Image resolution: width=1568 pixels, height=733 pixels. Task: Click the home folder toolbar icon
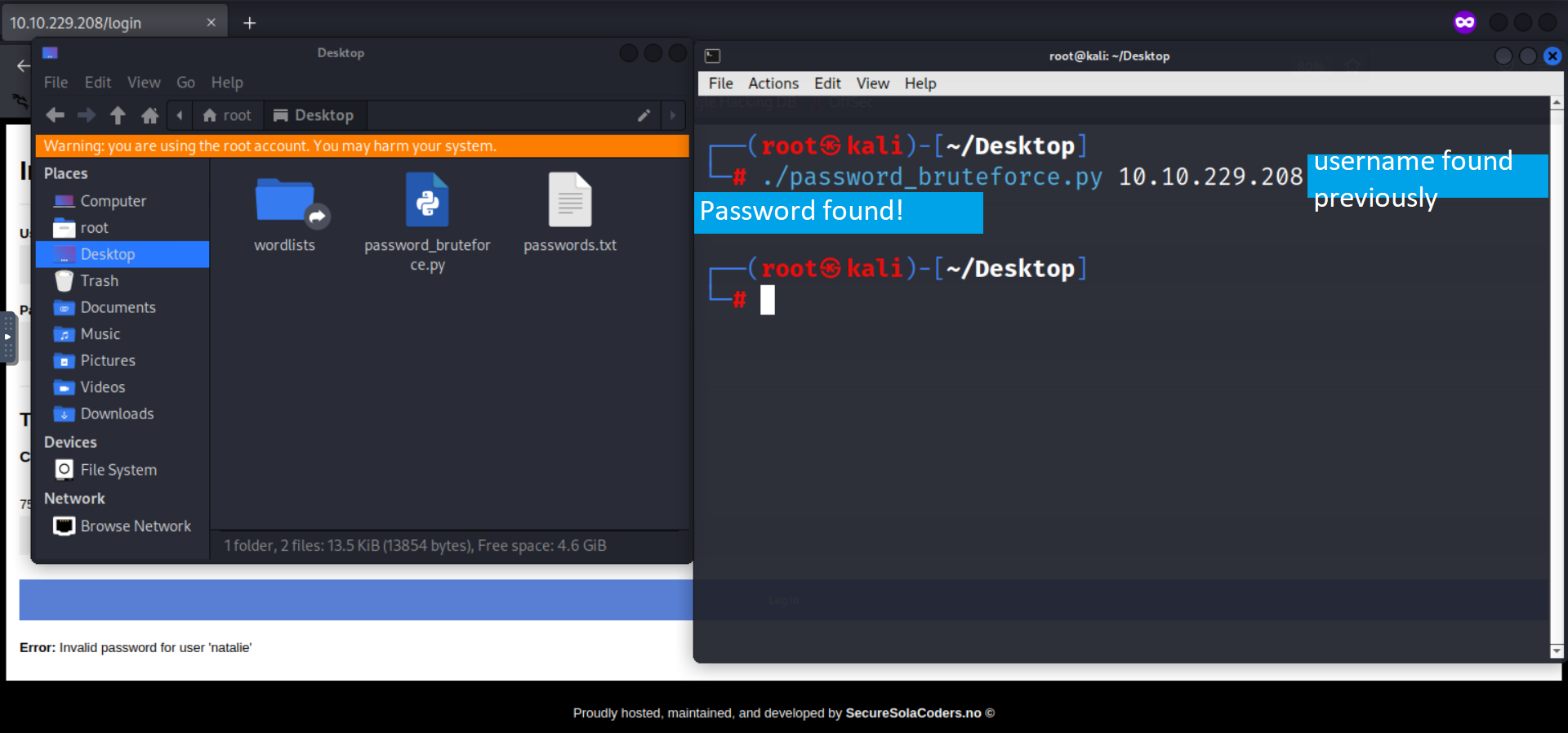pos(149,115)
